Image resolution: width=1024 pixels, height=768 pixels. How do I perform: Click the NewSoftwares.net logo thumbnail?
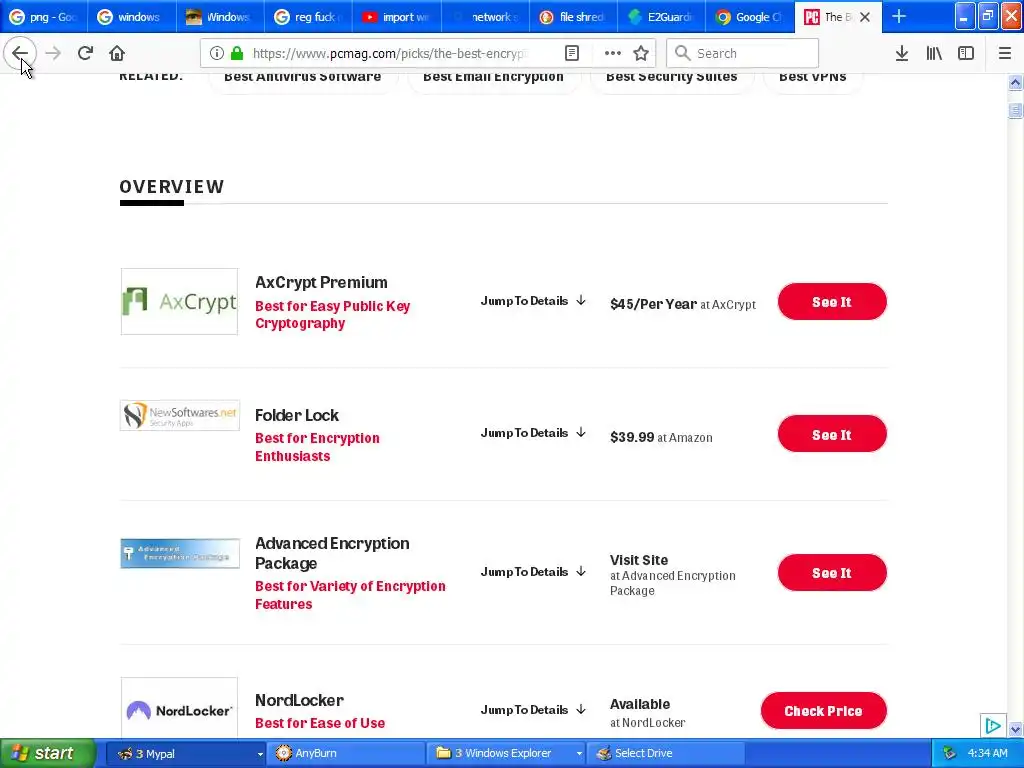pos(180,415)
